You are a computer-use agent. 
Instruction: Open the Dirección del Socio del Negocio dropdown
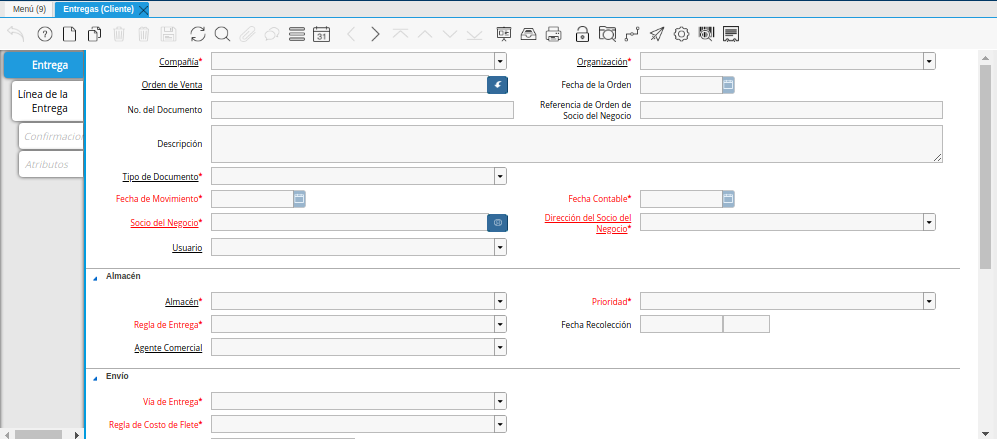pos(930,222)
